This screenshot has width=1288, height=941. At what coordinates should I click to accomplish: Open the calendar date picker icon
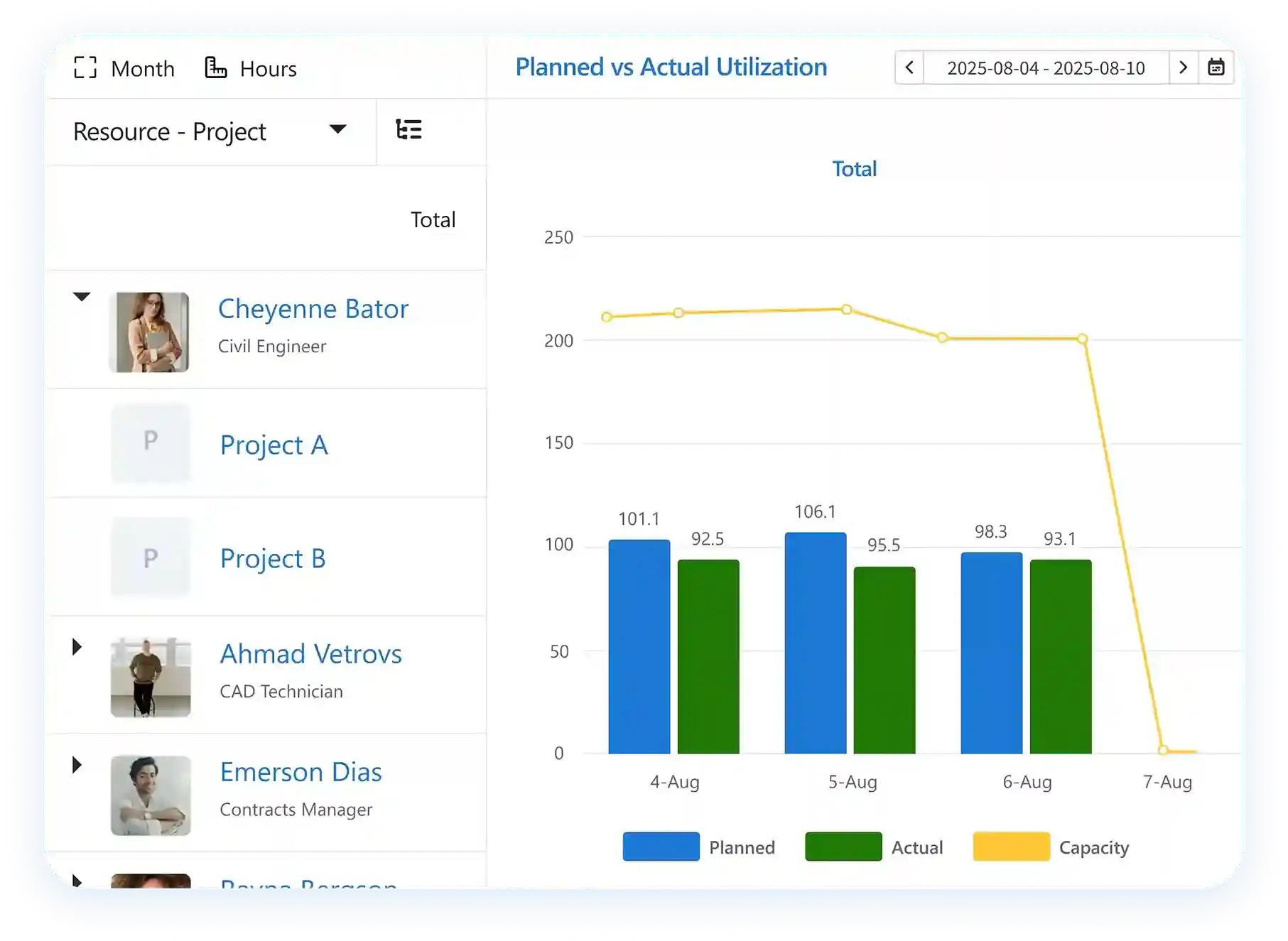click(1216, 67)
